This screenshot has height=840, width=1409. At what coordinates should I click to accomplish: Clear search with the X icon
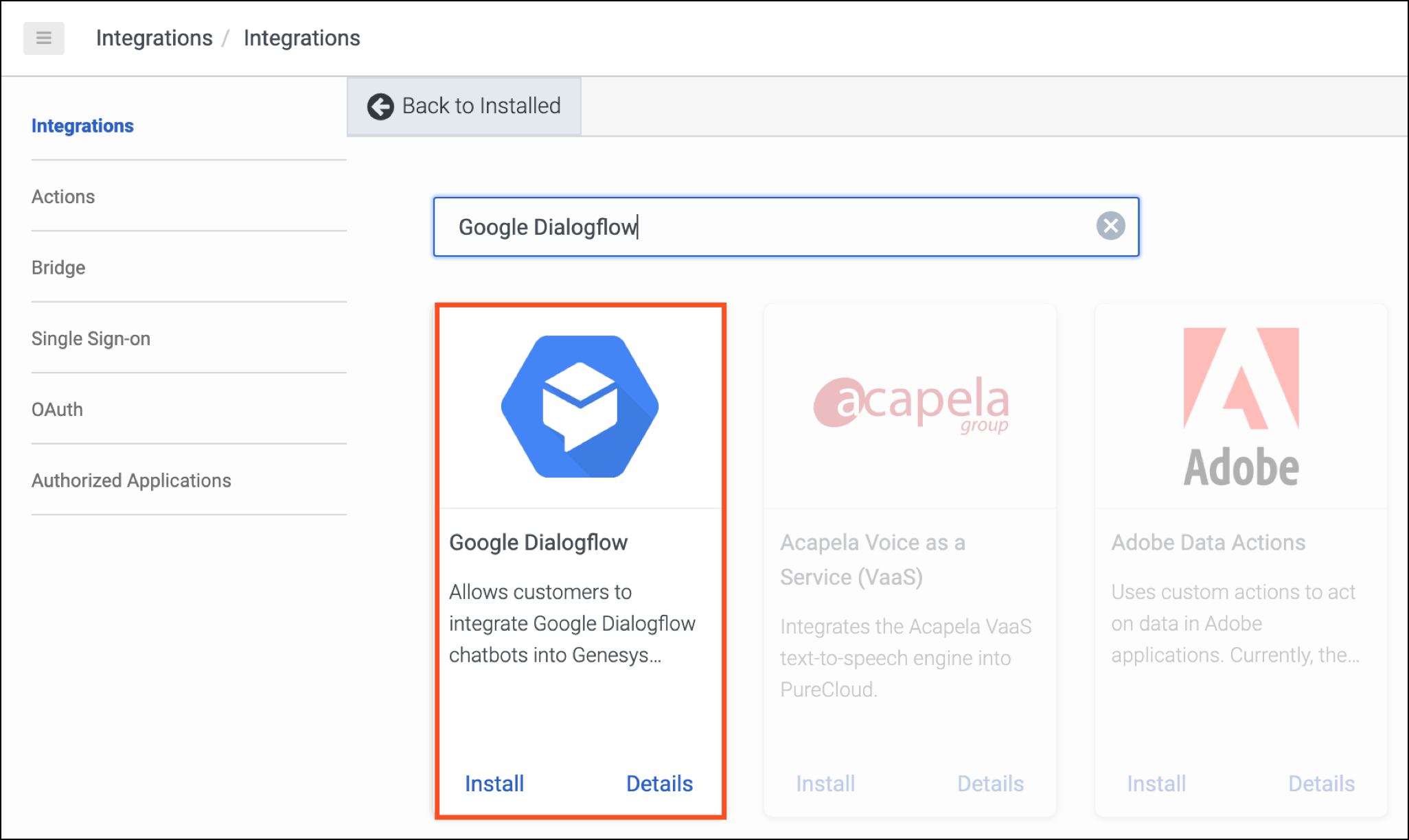(1110, 226)
